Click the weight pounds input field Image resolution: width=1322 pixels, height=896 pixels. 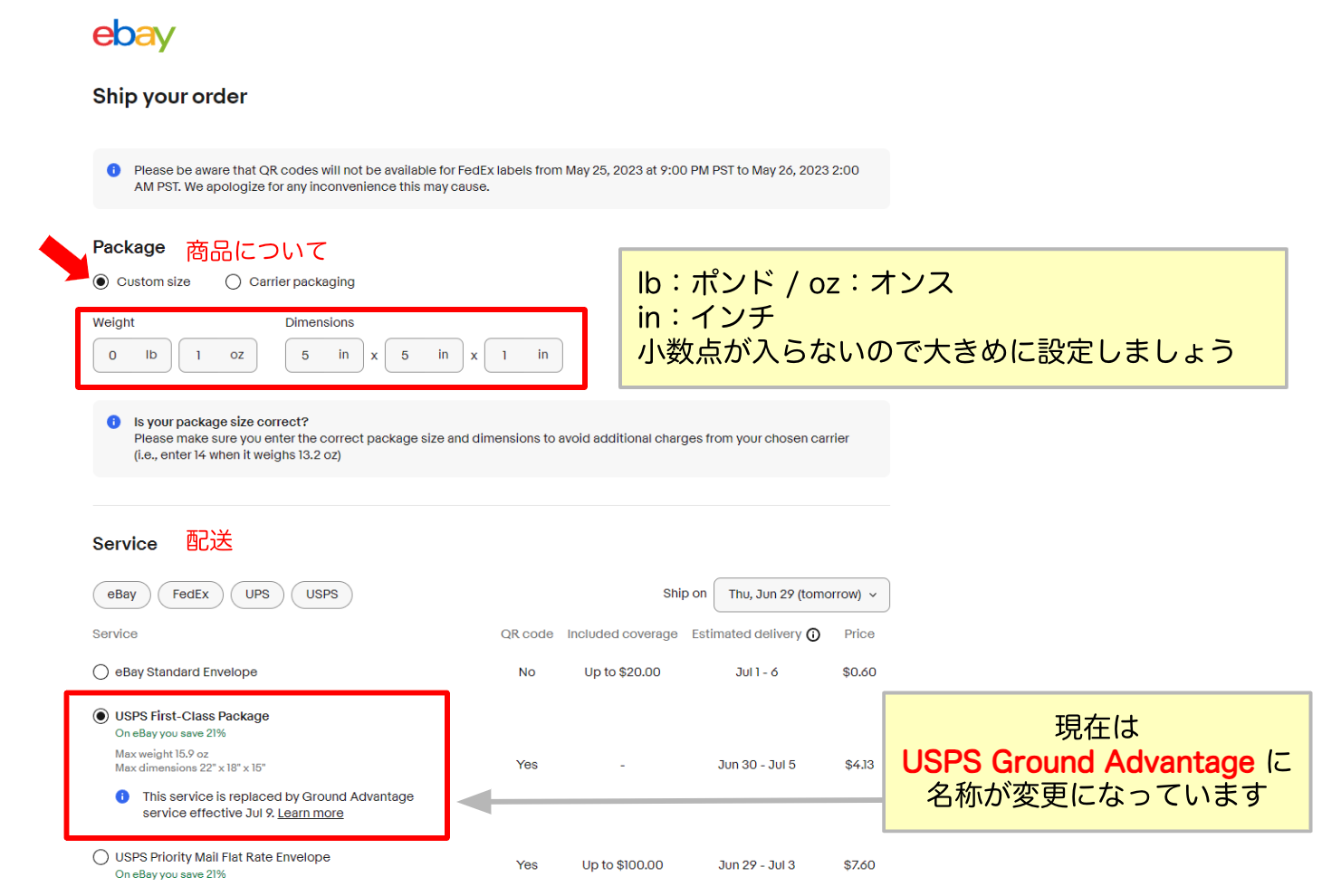pyautogui.click(x=132, y=355)
